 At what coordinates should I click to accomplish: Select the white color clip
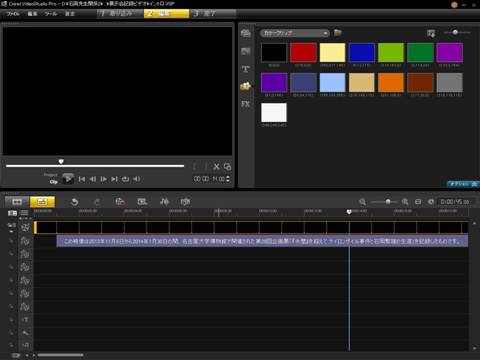274,112
